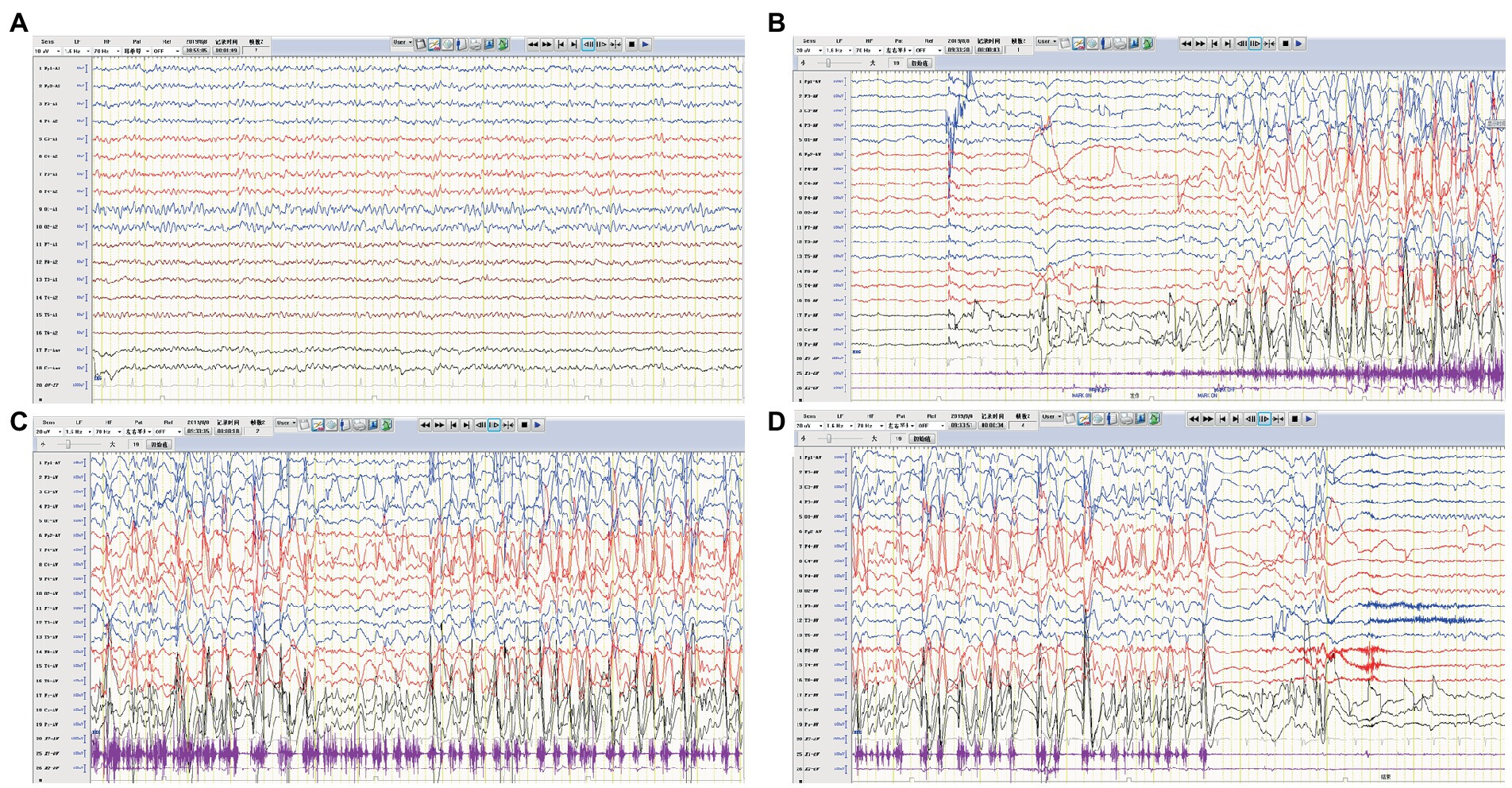The height and width of the screenshot is (788, 1512).
Task: Click the head map icon in panel B
Action: (1093, 44)
